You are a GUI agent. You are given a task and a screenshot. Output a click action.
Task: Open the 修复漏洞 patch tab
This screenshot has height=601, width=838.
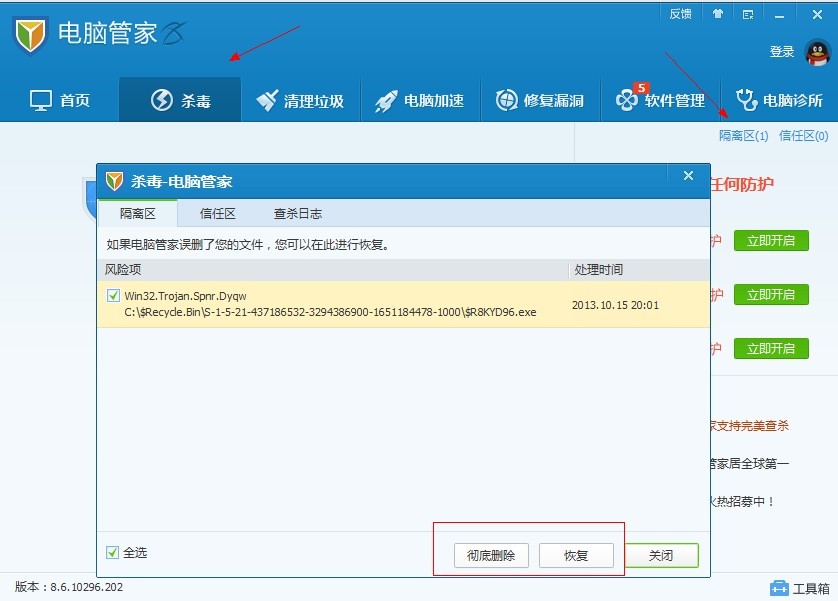540,100
